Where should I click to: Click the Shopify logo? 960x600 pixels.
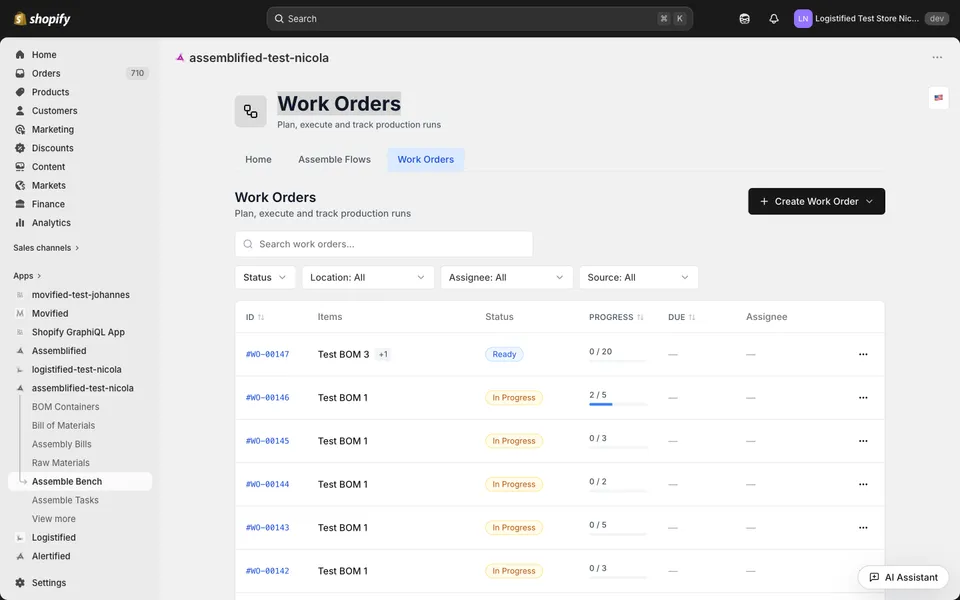click(x=42, y=19)
